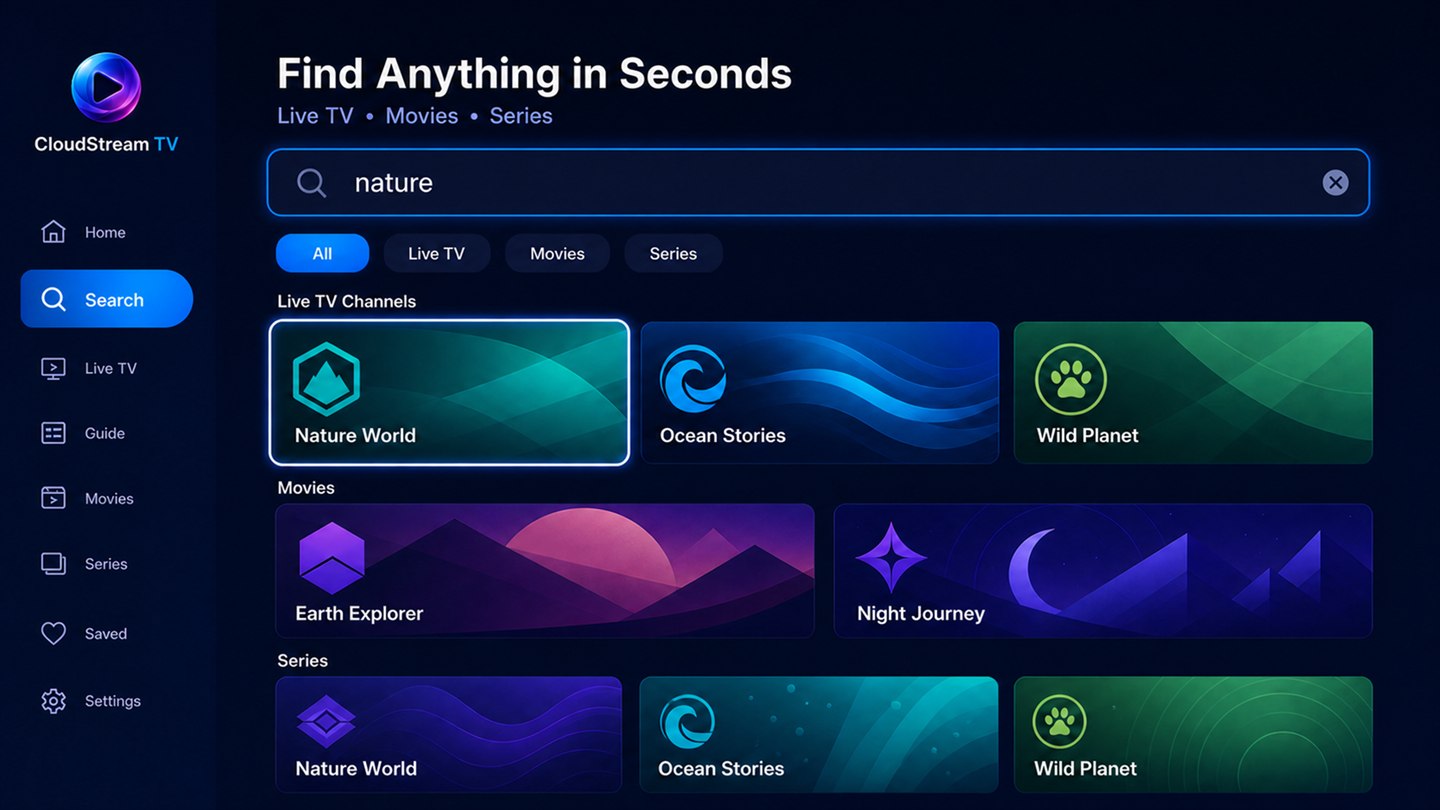
Task: Click the Wild Planet paw icon in Live TV
Action: (1071, 379)
